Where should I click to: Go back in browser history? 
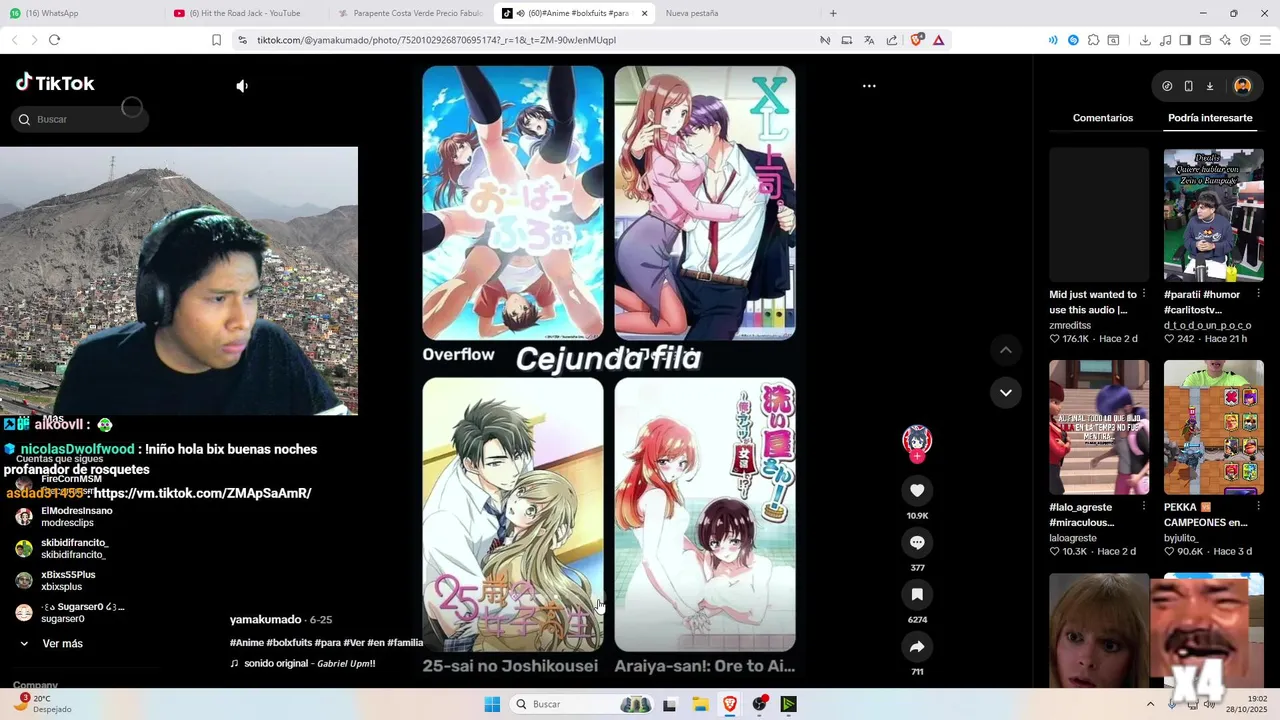pyautogui.click(x=14, y=40)
